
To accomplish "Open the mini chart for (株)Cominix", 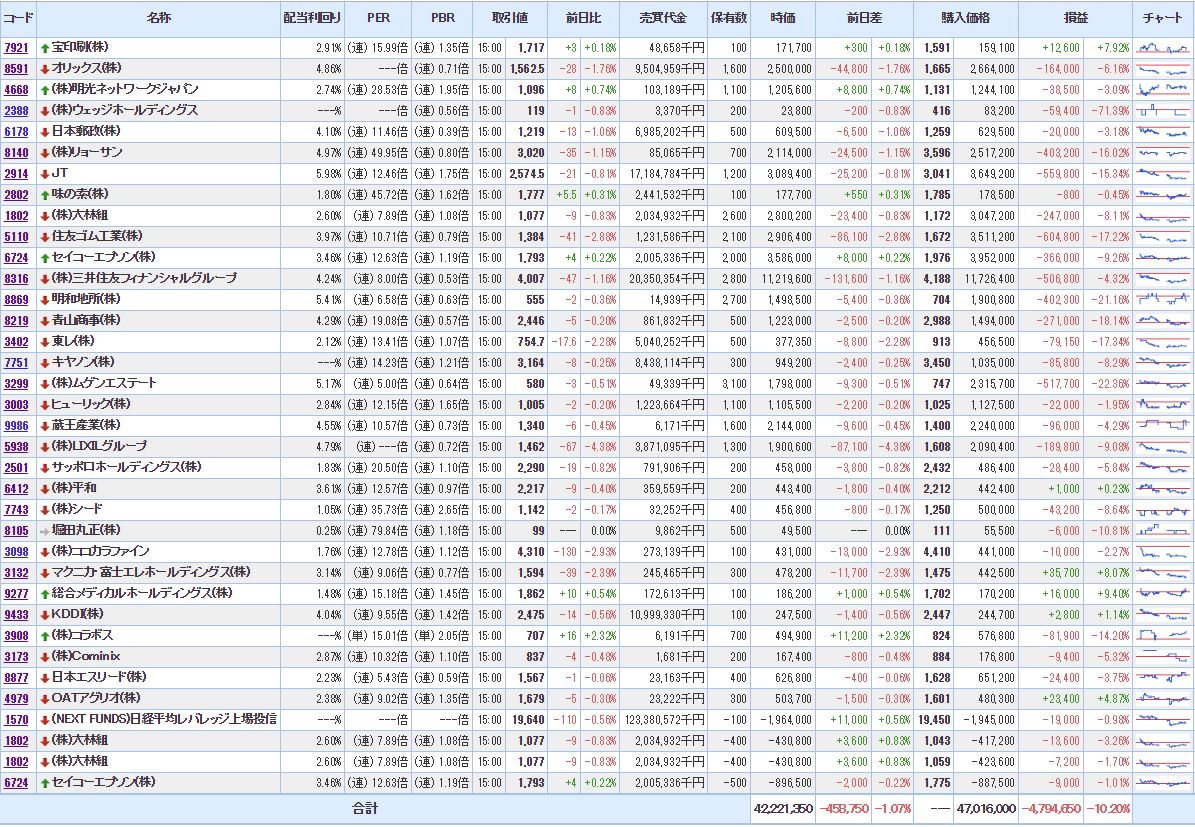I will 1163,656.
